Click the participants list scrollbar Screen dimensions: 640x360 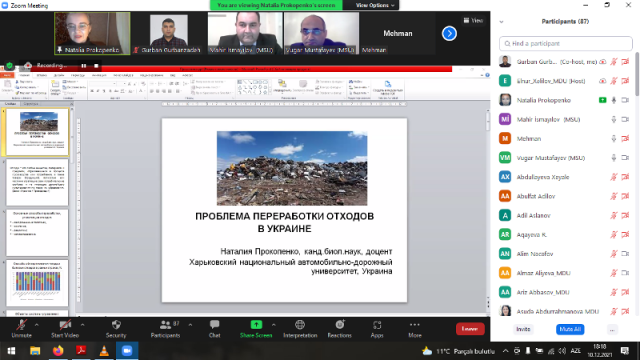pyautogui.click(x=637, y=74)
